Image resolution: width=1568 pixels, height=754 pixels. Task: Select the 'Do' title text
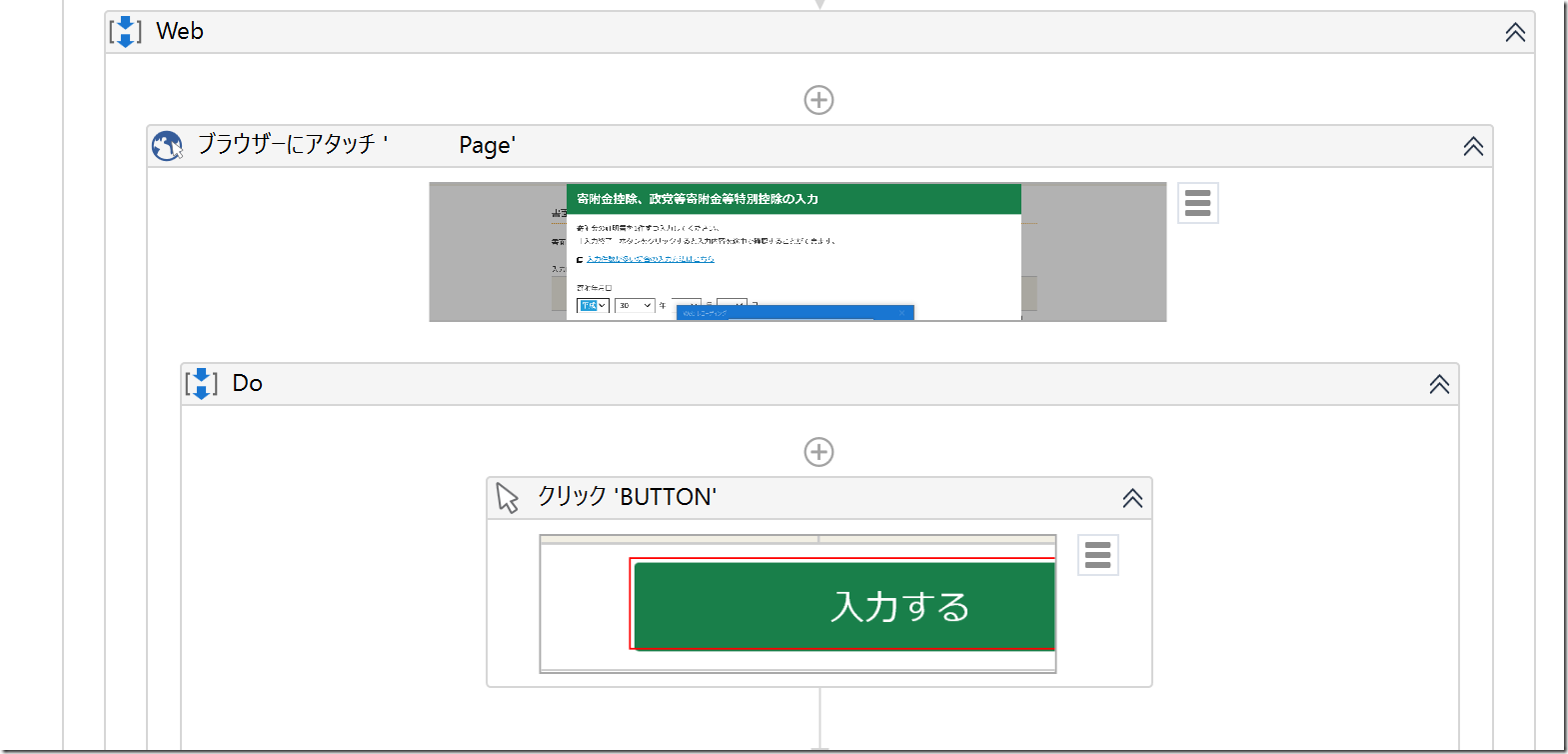247,383
